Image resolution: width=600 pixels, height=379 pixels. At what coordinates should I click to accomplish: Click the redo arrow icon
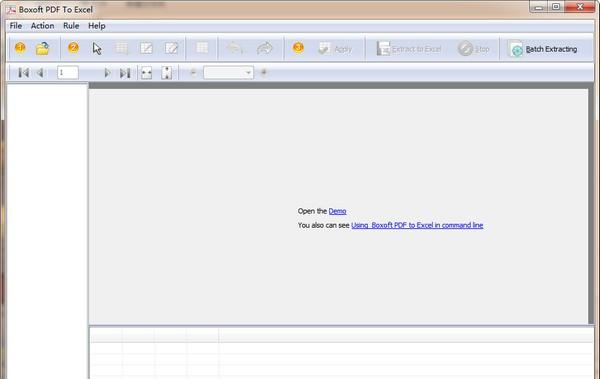[x=264, y=48]
